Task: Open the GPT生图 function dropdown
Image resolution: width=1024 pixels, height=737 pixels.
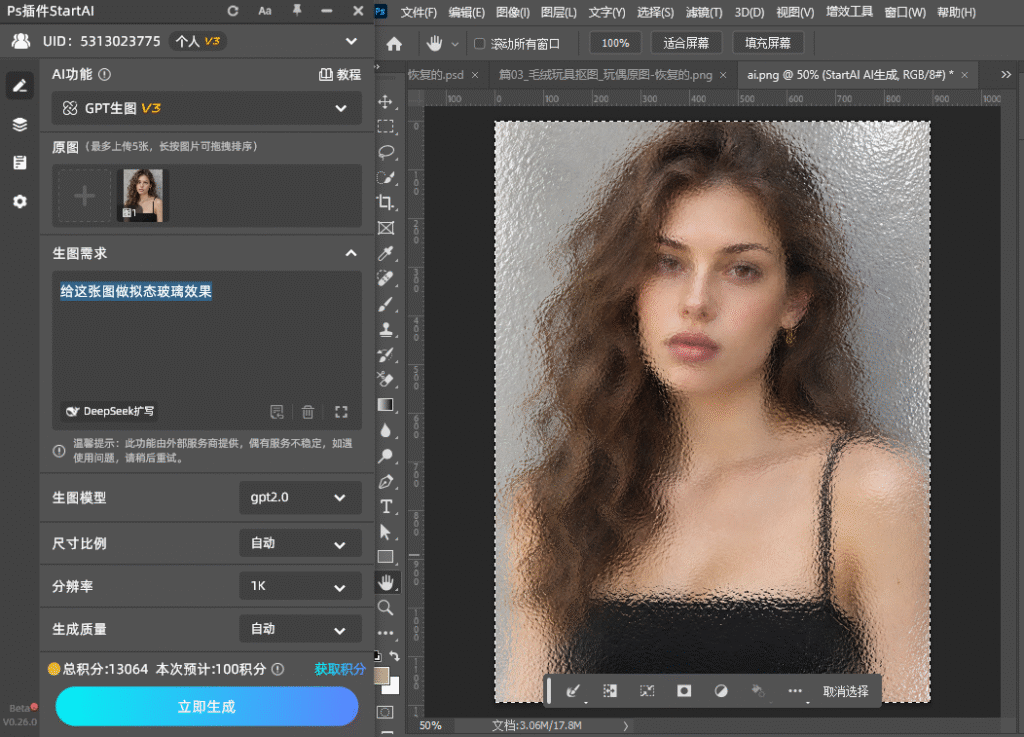Action: click(206, 108)
